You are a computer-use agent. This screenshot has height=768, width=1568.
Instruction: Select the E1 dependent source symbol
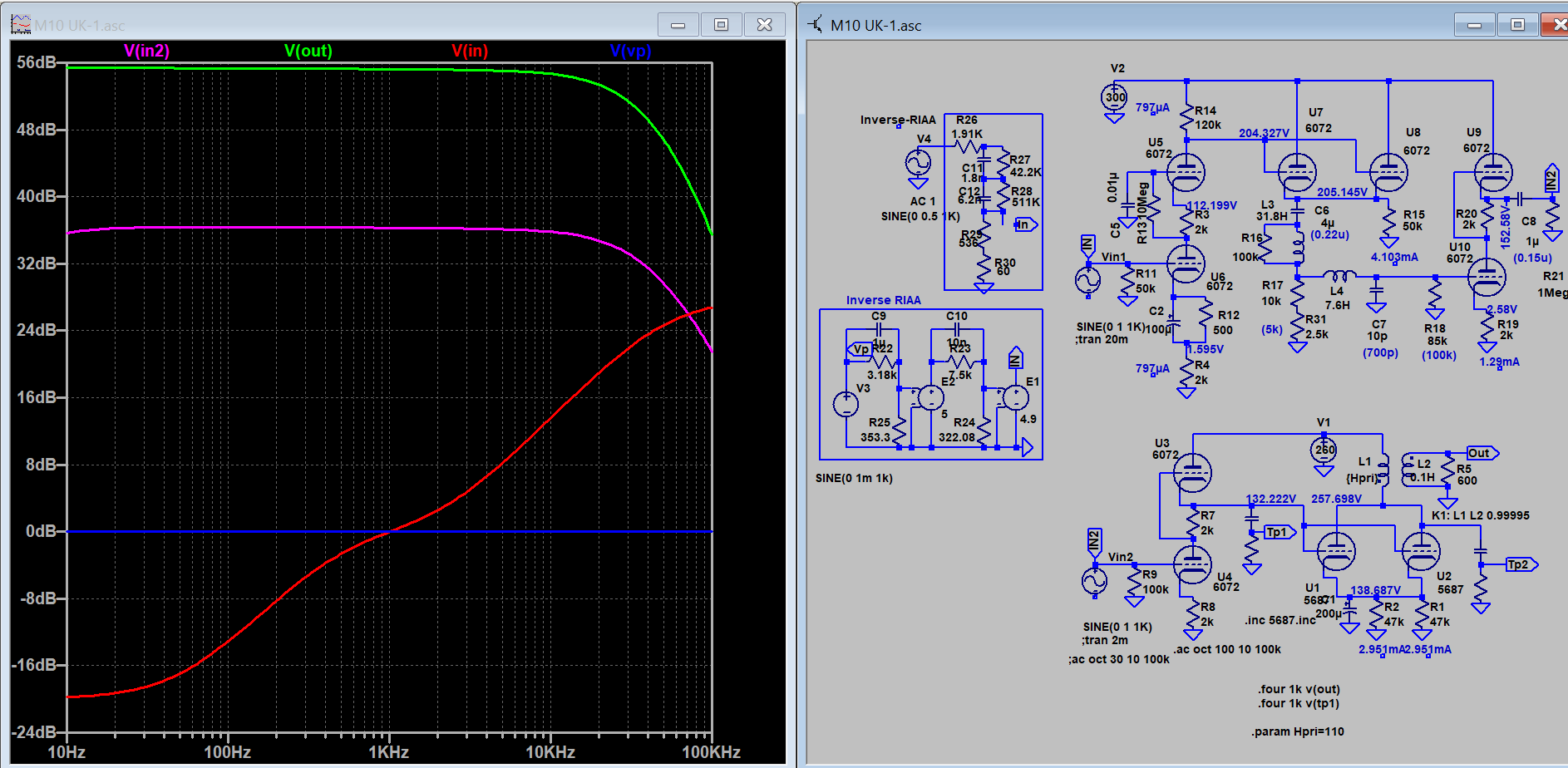click(1015, 397)
